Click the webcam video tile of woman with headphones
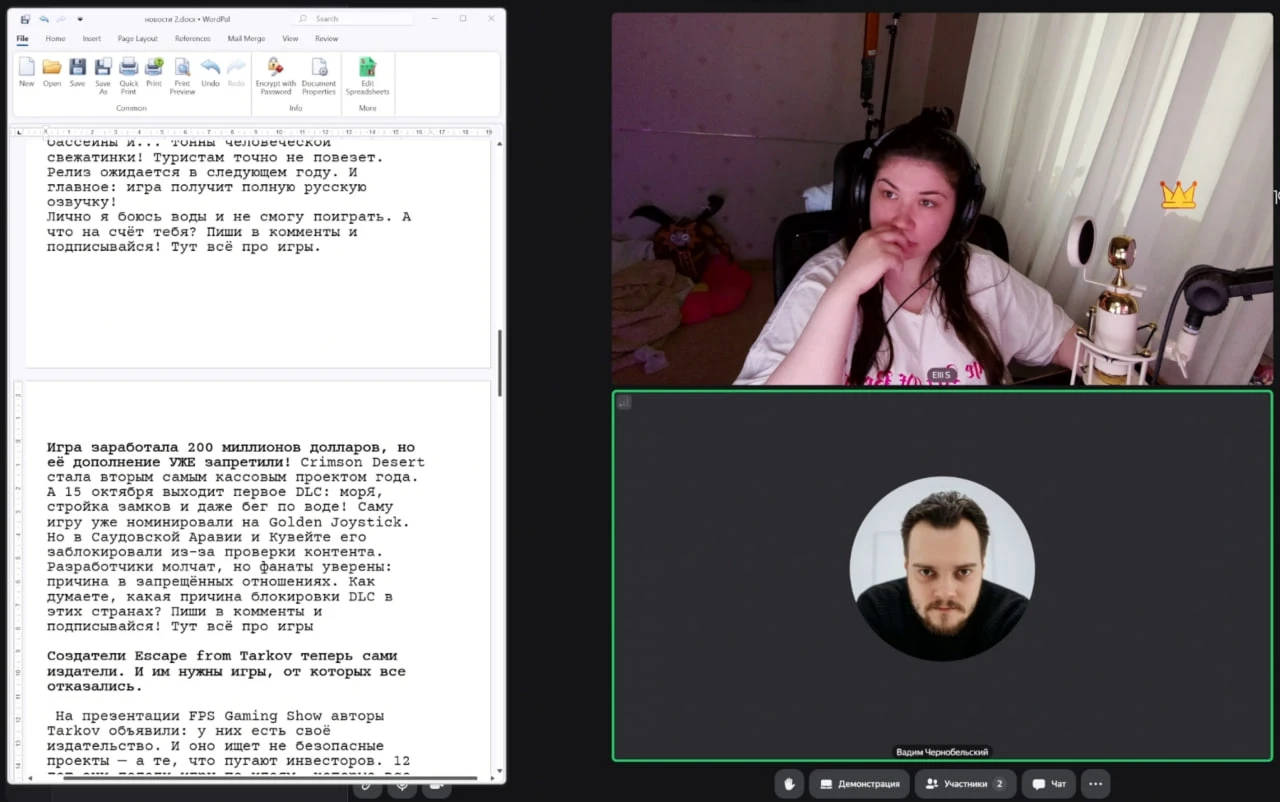The height and width of the screenshot is (802, 1280). (942, 199)
